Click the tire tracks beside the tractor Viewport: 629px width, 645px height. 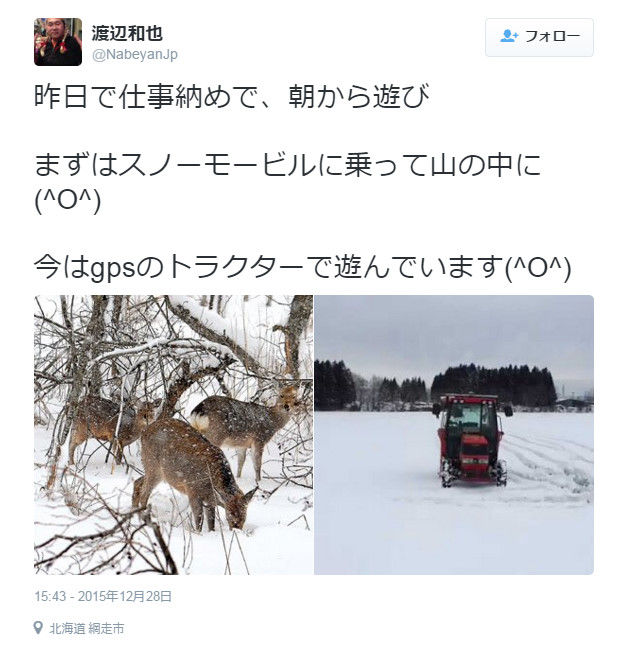pyautogui.click(x=549, y=463)
